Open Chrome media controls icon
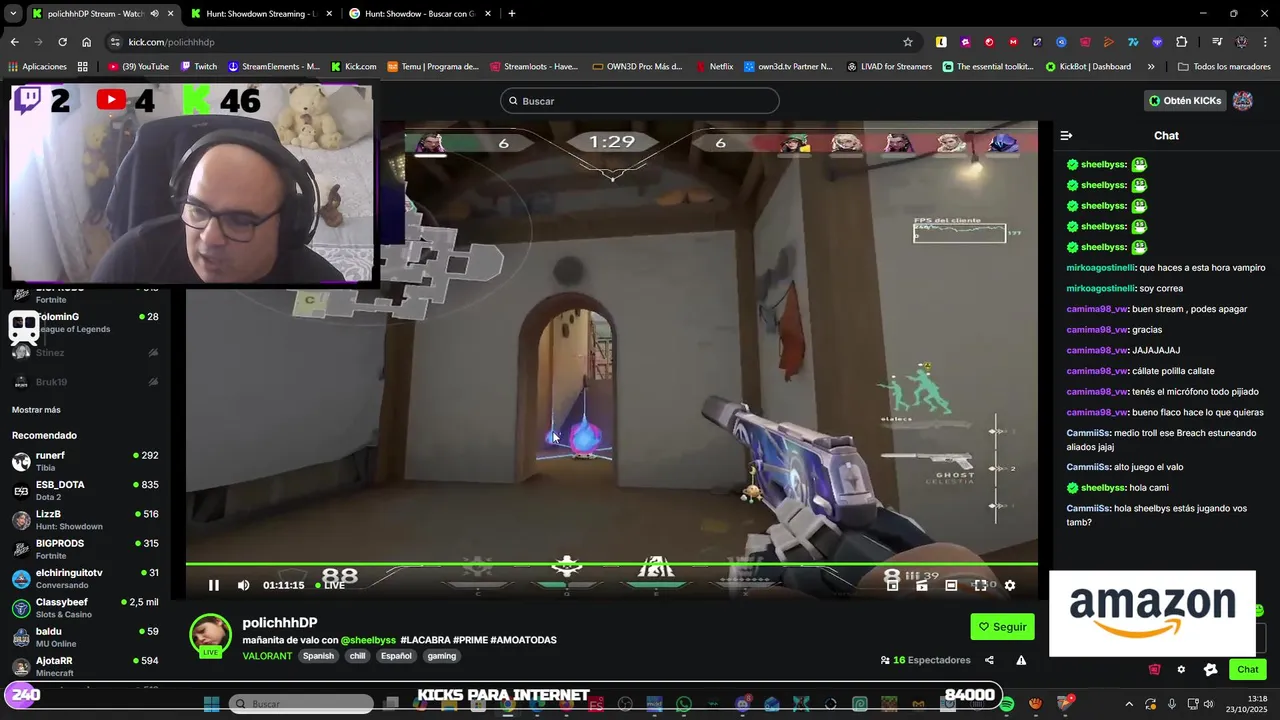This screenshot has height=720, width=1280. tap(1217, 42)
